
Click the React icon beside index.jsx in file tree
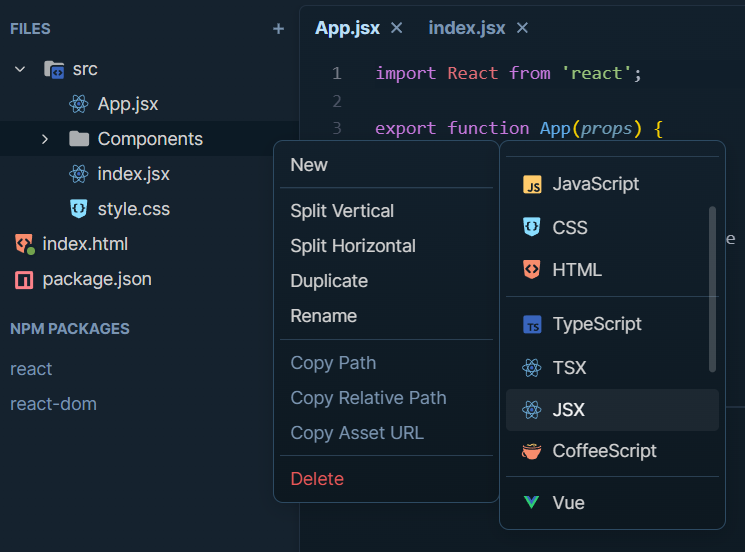click(x=79, y=174)
